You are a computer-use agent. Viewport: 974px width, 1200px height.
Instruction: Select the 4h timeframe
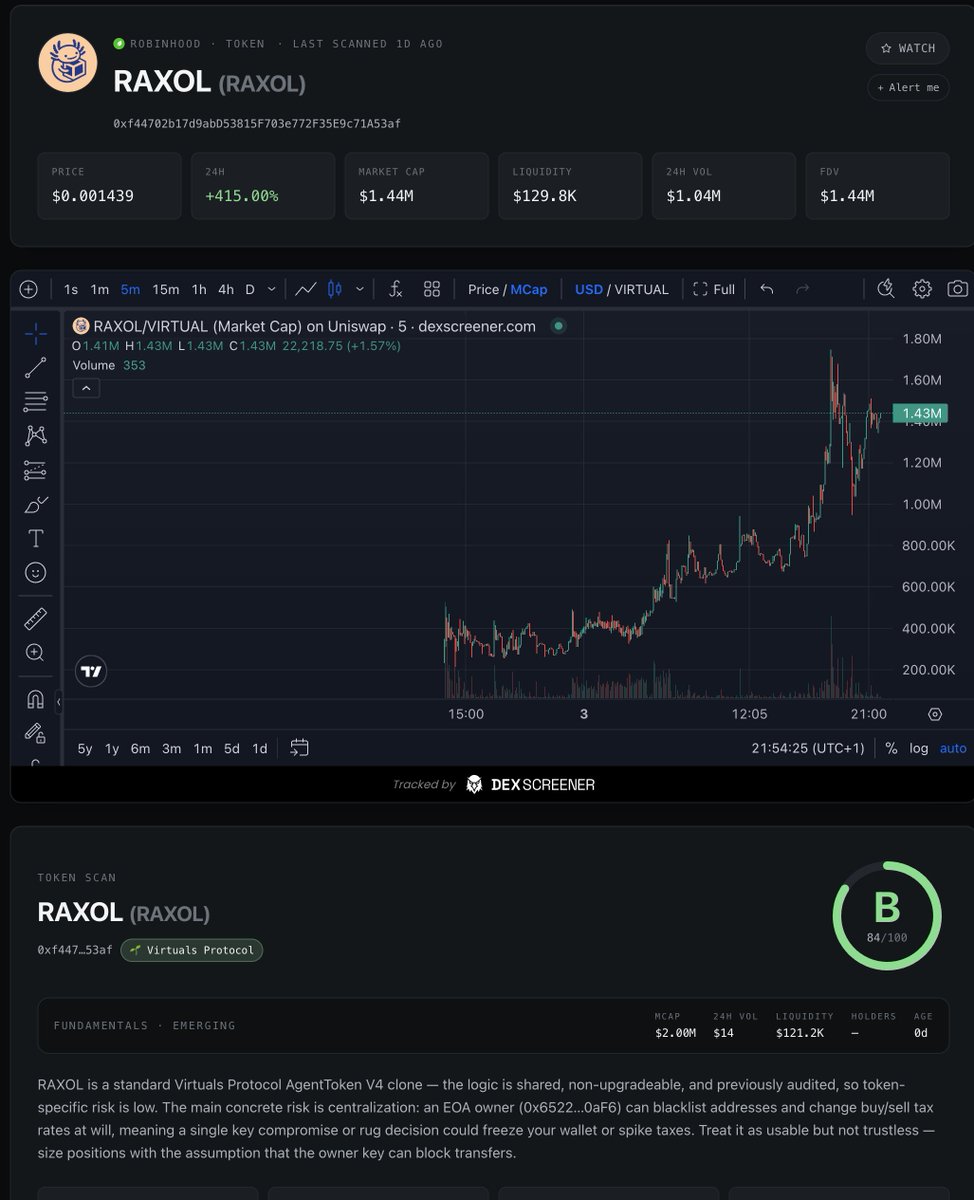(x=226, y=289)
